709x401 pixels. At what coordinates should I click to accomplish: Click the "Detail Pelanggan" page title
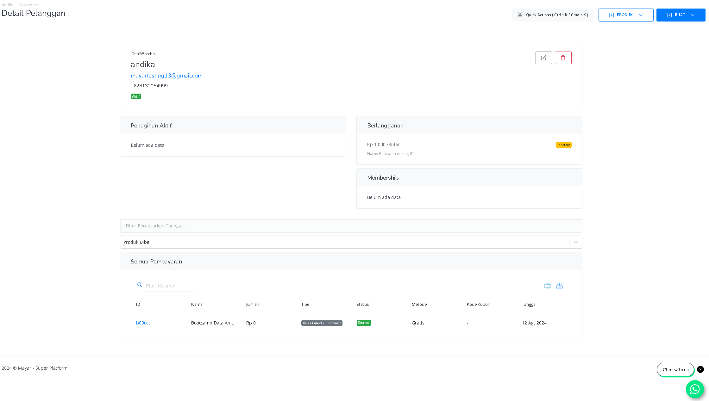pos(33,13)
